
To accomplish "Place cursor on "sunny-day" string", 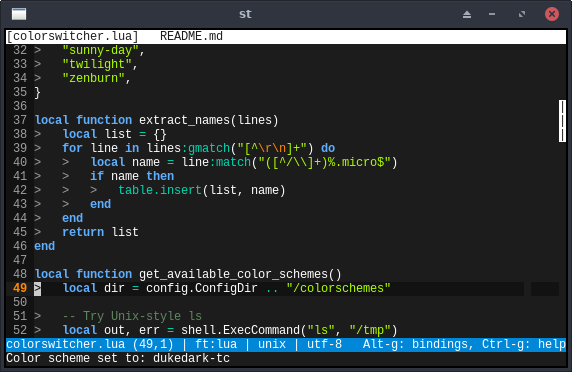I will coord(100,50).
